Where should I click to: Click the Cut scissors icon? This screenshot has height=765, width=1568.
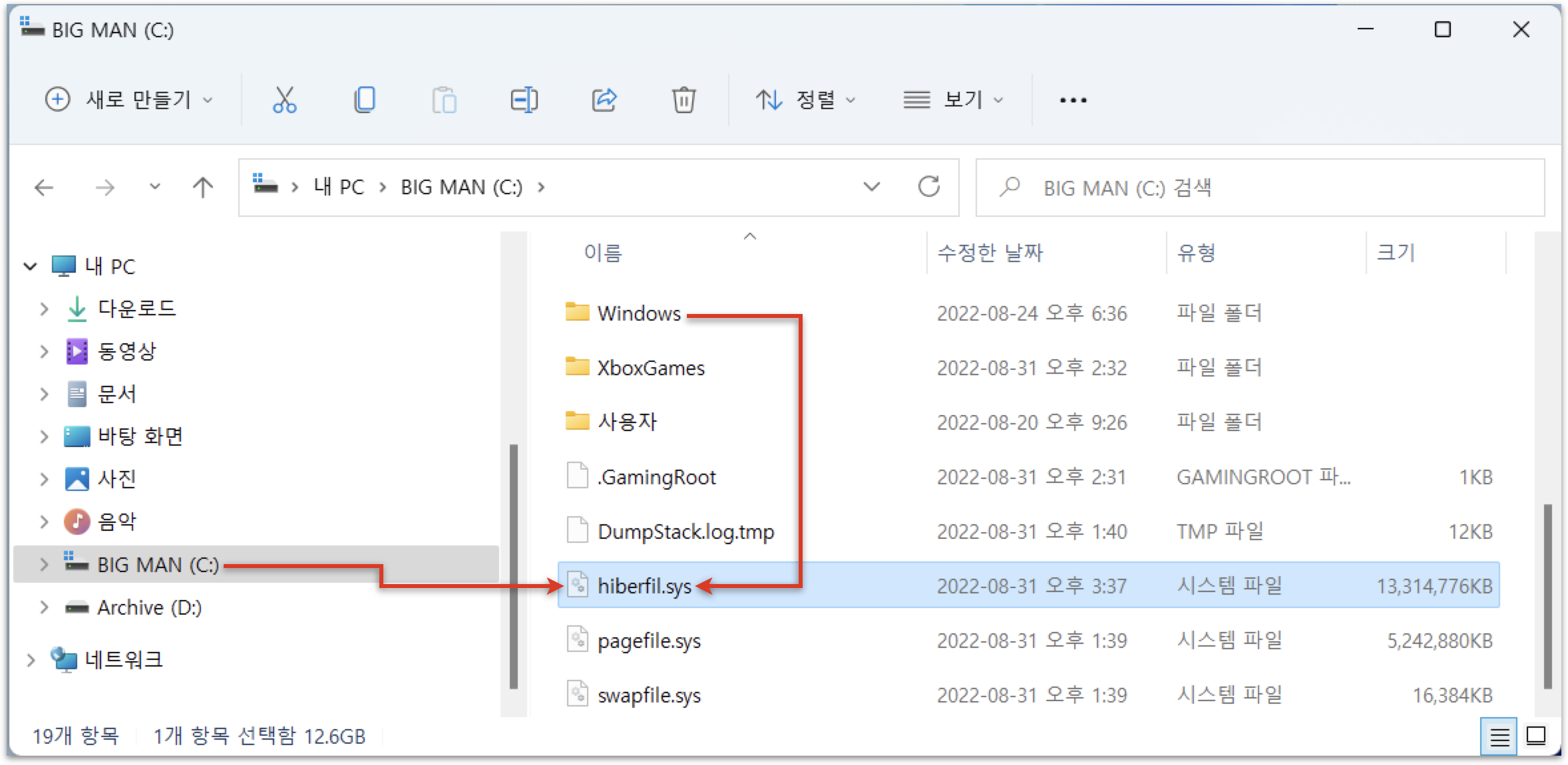pos(284,100)
